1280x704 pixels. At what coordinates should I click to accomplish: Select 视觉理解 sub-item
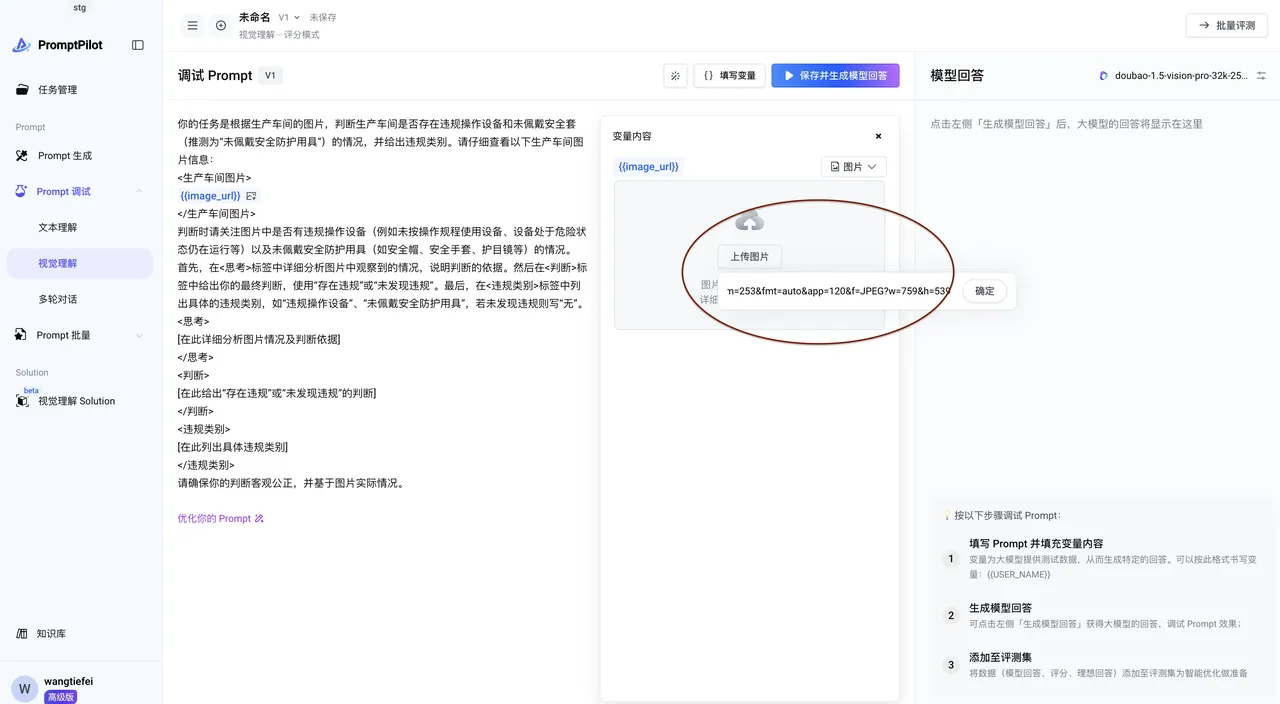pyautogui.click(x=80, y=263)
